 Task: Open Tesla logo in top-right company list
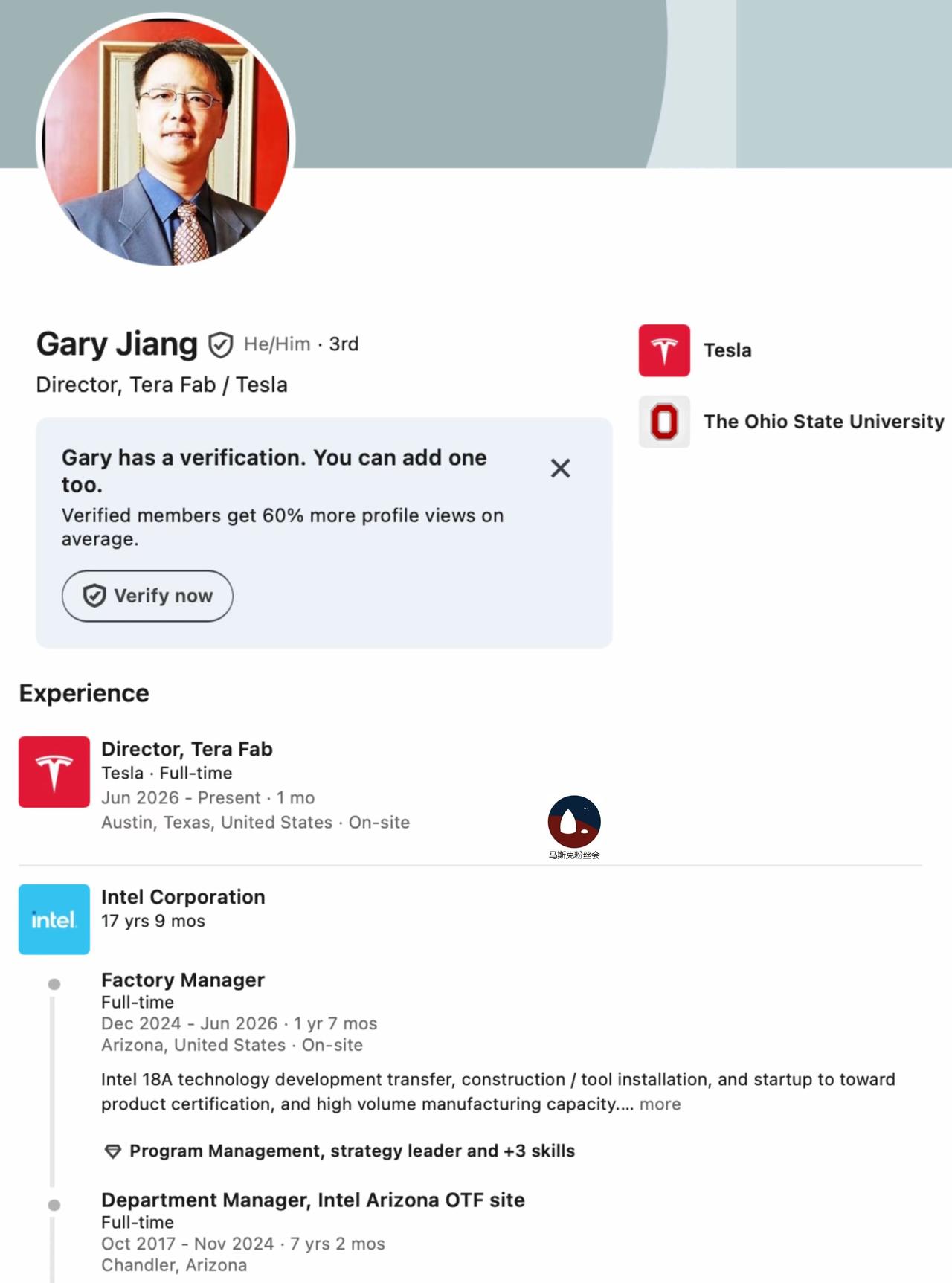664,350
